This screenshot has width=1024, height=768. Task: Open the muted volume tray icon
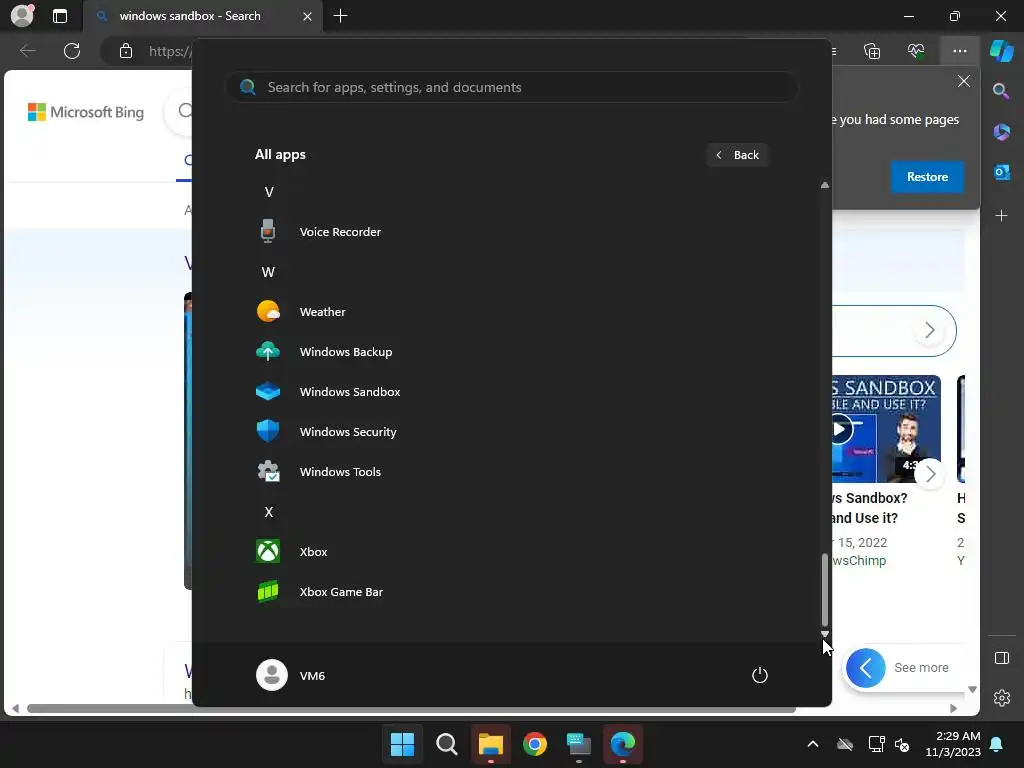[902, 744]
